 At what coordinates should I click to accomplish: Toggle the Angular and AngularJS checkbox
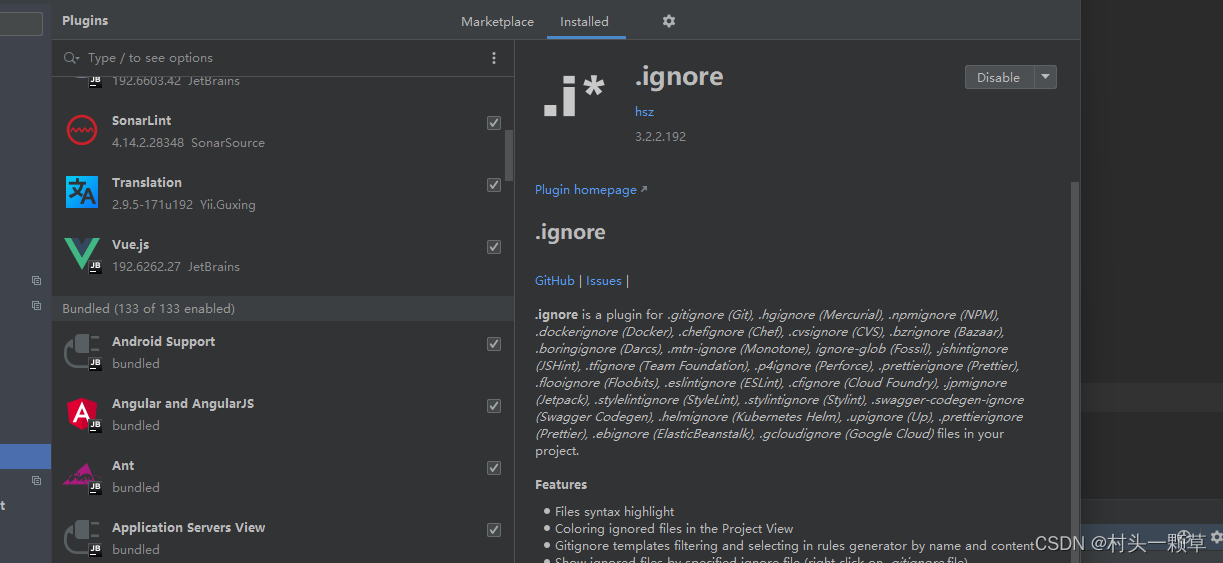pyautogui.click(x=494, y=406)
